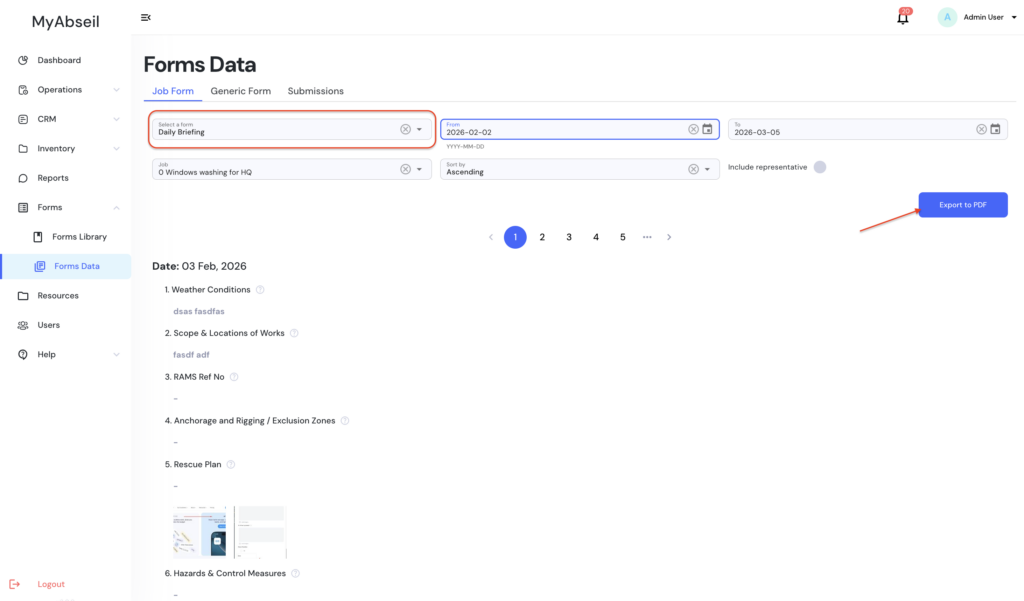Open the Select a form dropdown
This screenshot has width=1024, height=601.
pos(419,129)
